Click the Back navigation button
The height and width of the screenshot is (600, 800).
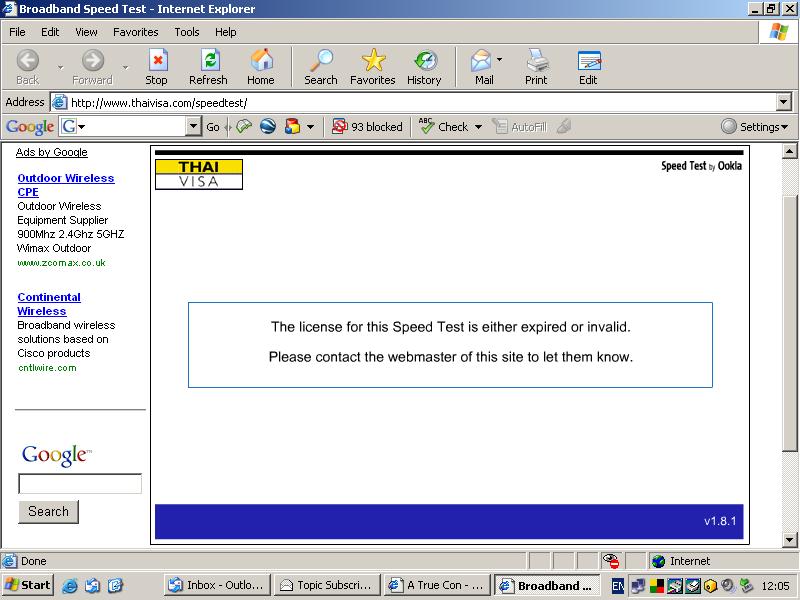[x=28, y=67]
